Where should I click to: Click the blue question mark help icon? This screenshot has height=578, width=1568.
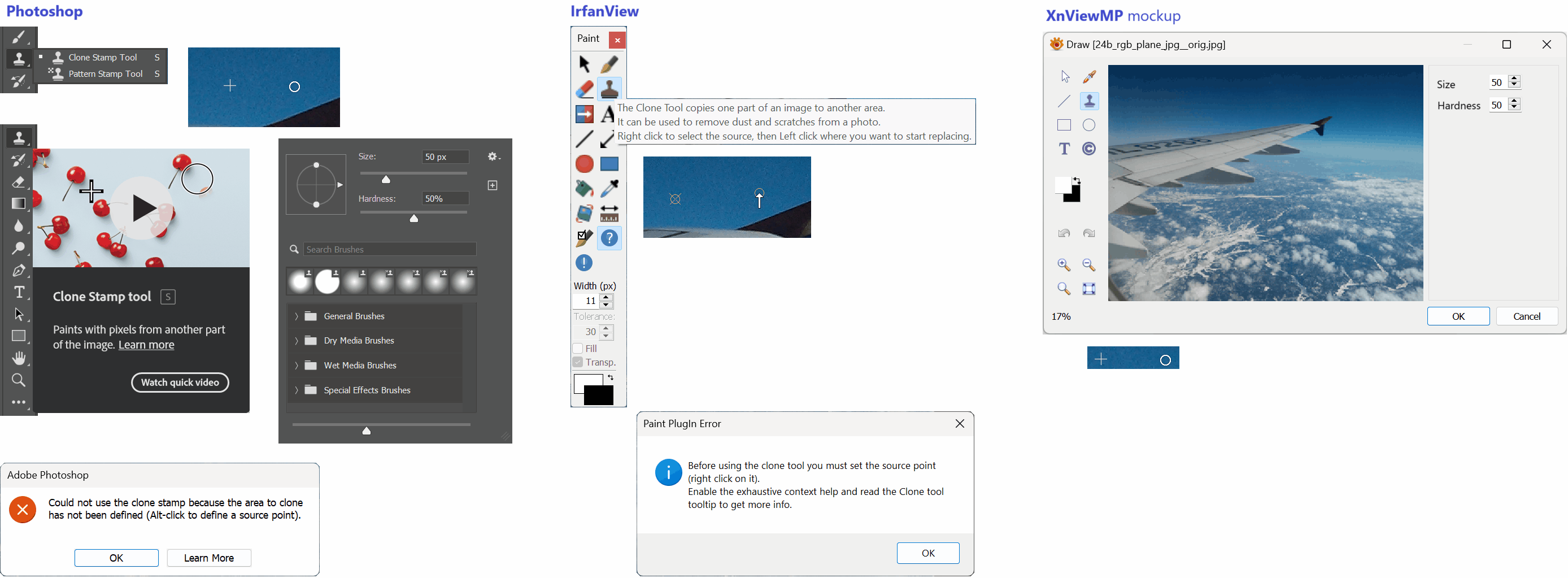[609, 238]
